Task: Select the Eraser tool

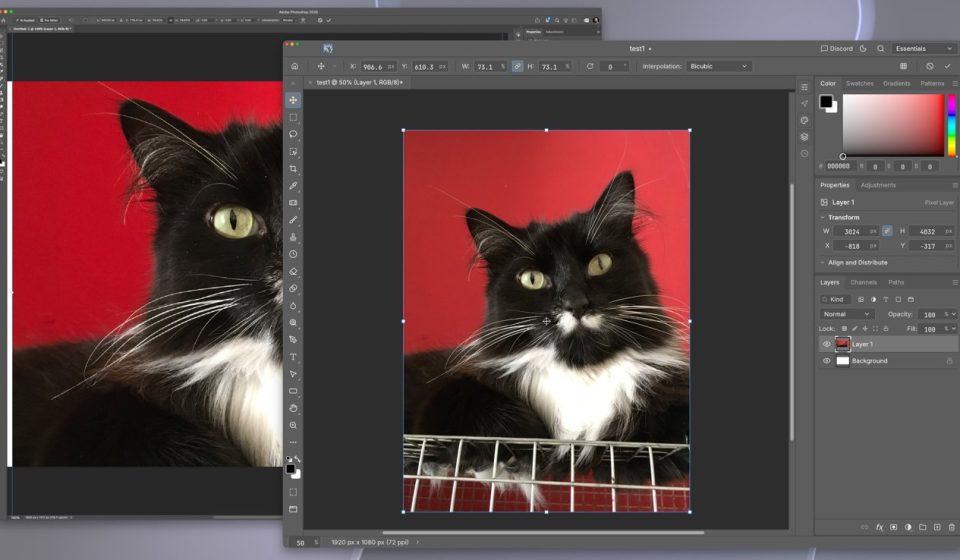Action: pyautogui.click(x=293, y=271)
